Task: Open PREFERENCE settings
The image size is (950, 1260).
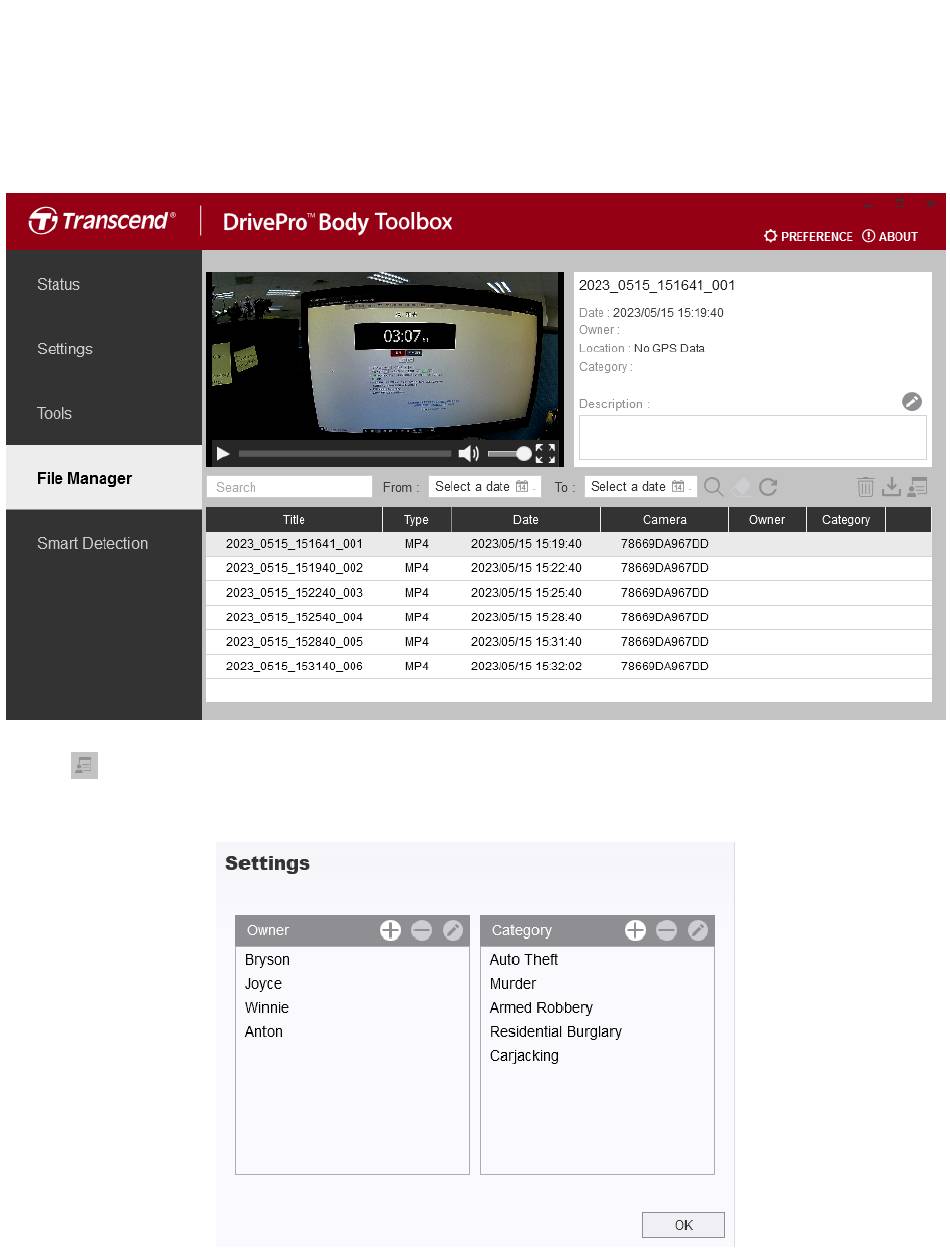Action: click(x=808, y=237)
